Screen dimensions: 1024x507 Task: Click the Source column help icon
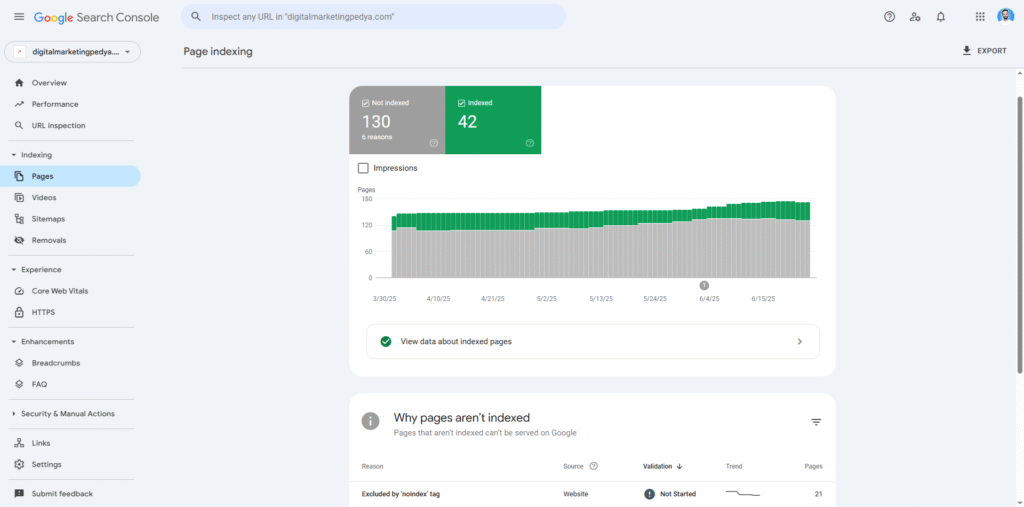(594, 466)
